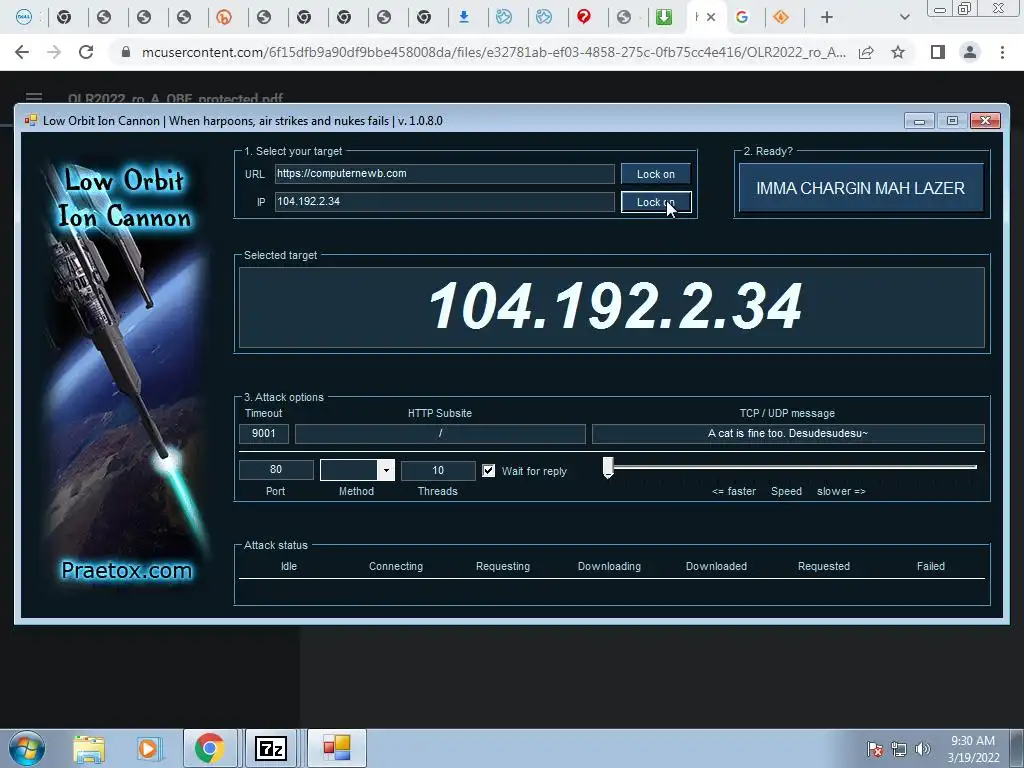Click IMMA CHARGIN MAH LAZER button

coord(861,188)
